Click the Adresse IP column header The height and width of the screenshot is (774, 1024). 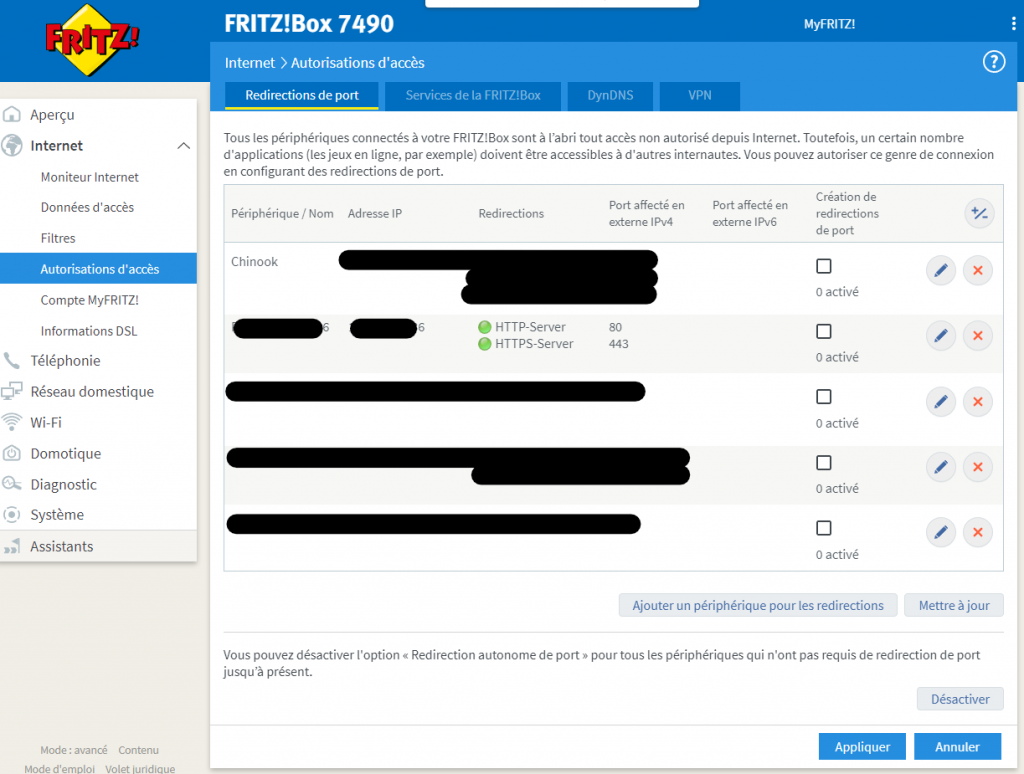tap(375, 214)
